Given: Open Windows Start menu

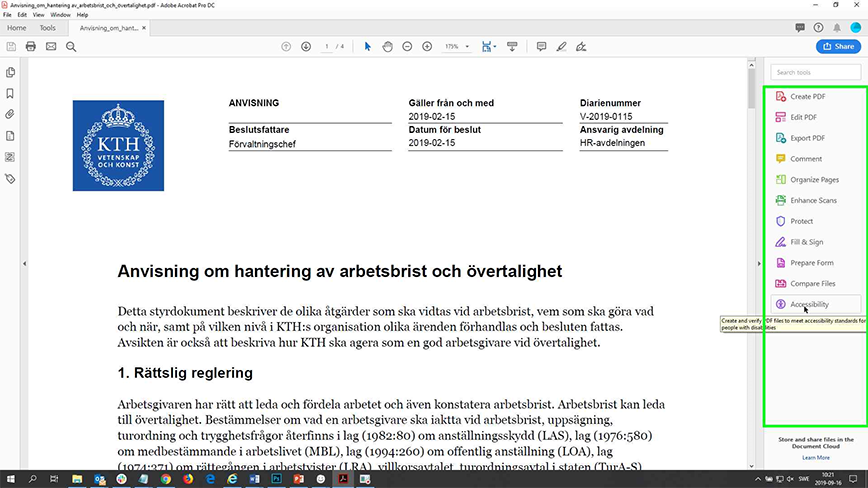Looking at the screenshot, I should [x=10, y=479].
